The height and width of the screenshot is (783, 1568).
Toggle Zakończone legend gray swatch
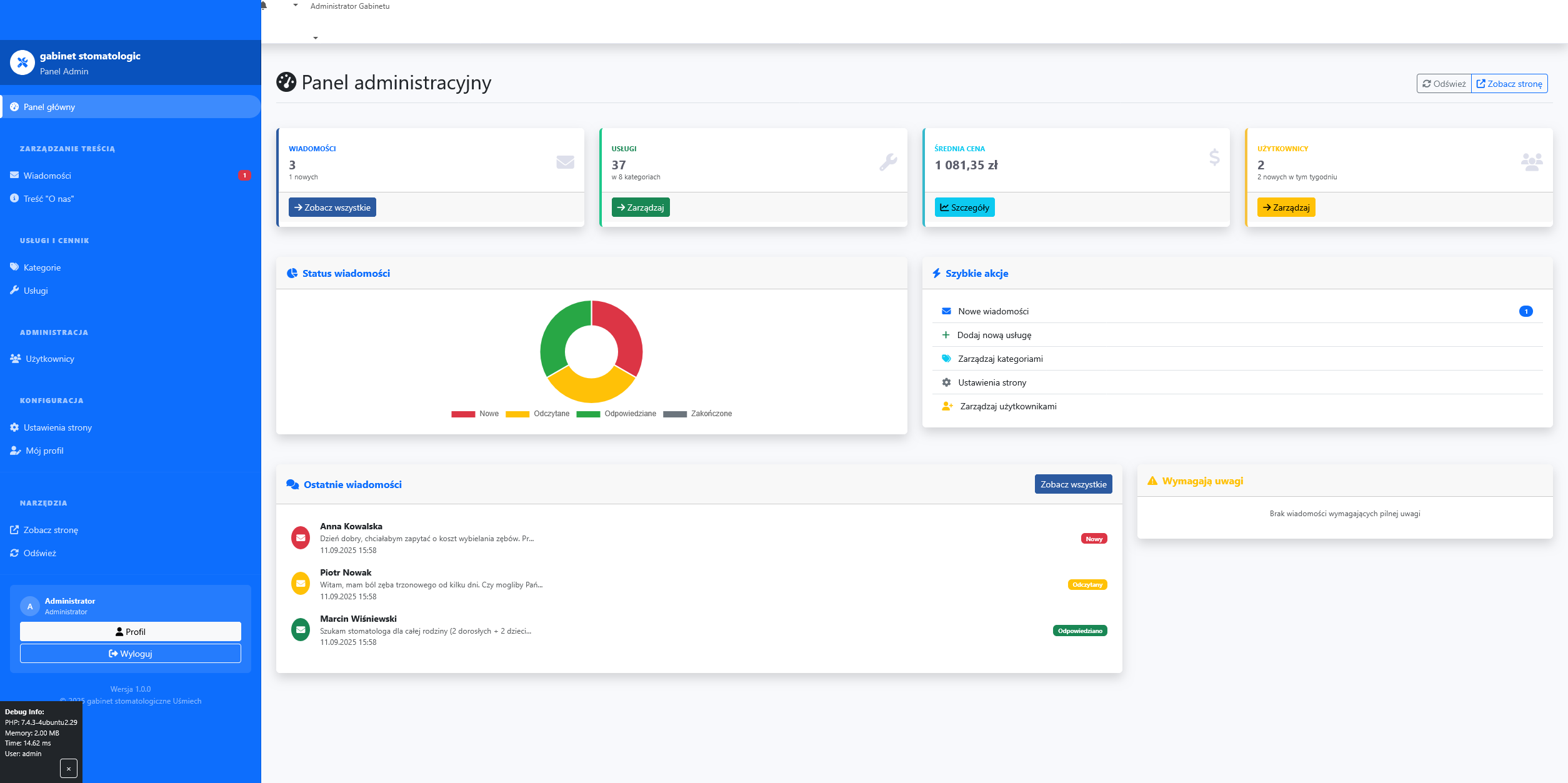(675, 414)
